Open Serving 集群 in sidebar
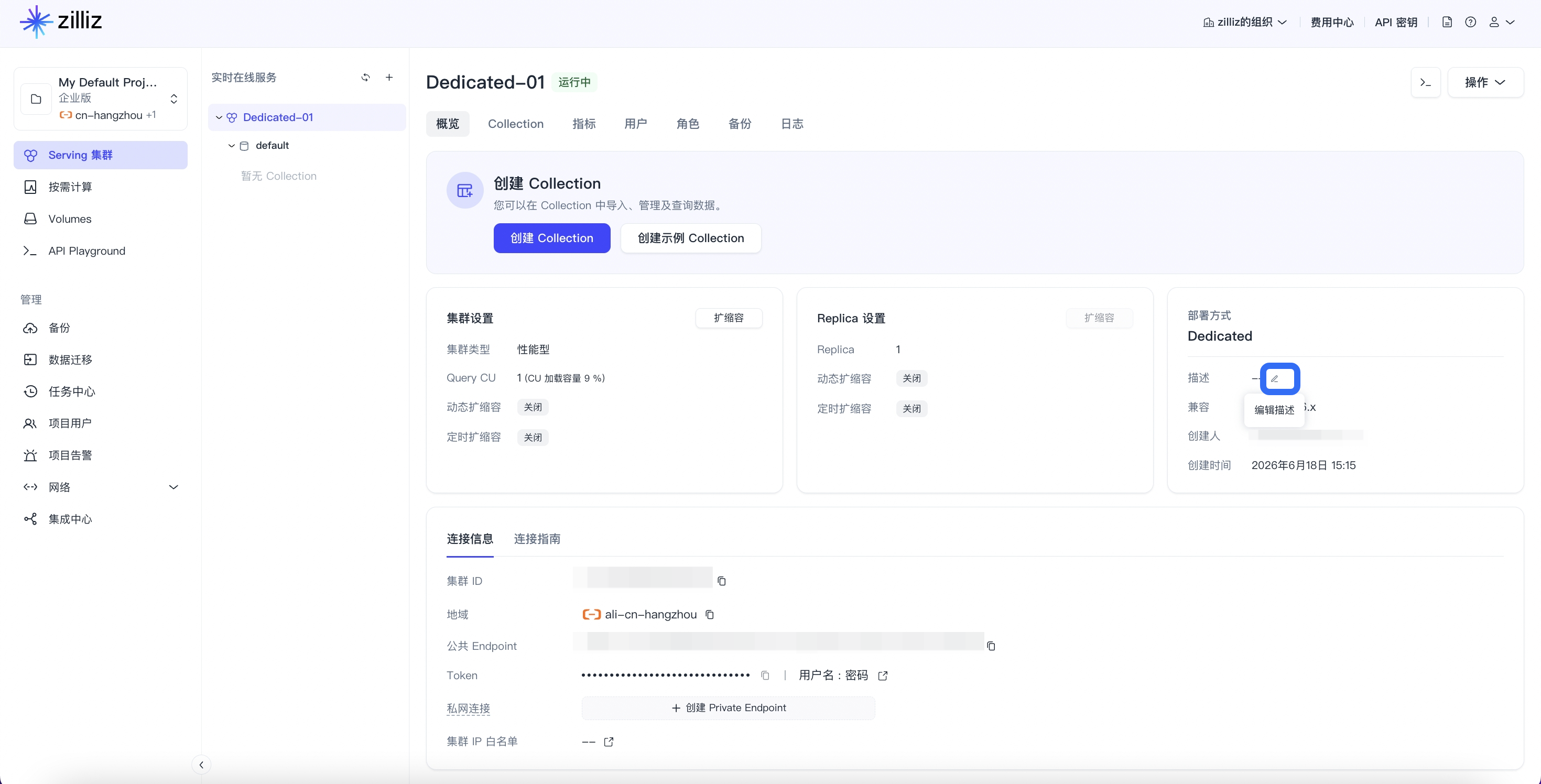Image resolution: width=1541 pixels, height=784 pixels. [101, 155]
